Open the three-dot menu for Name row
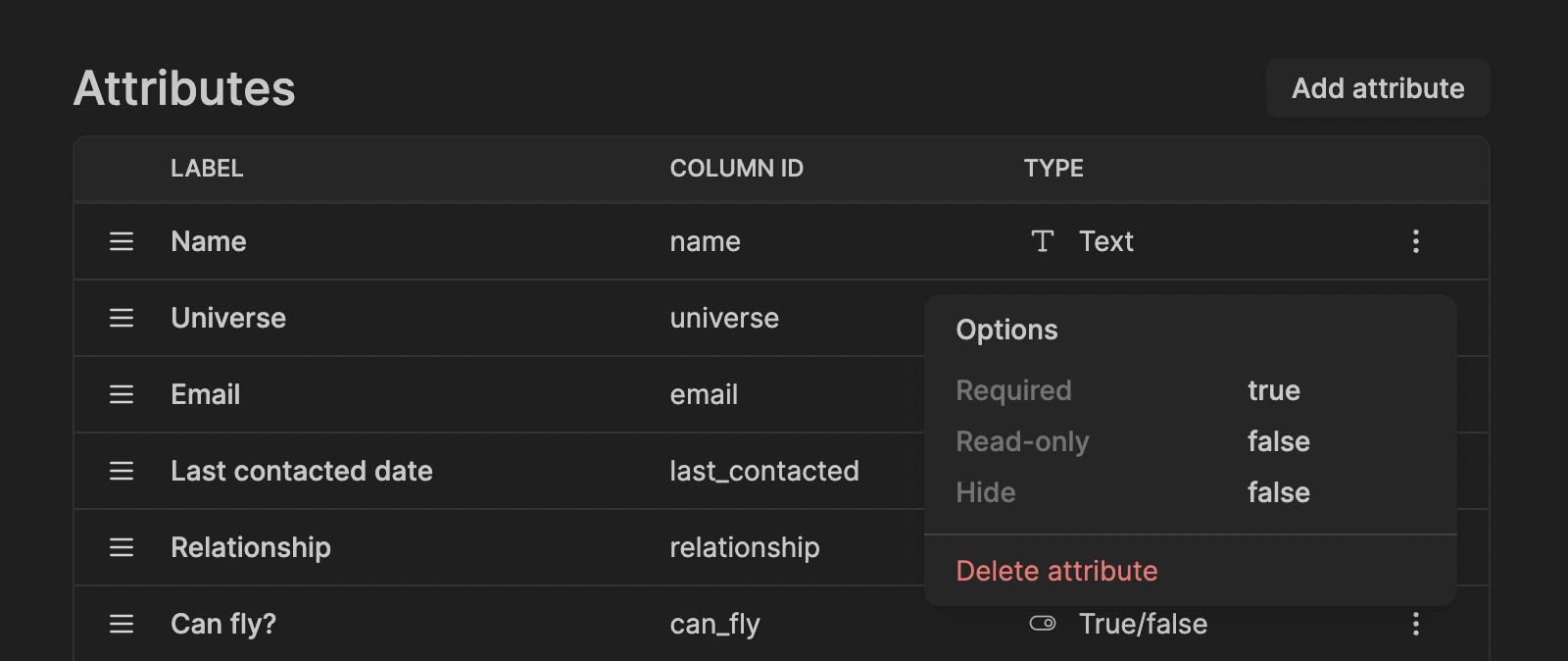Screen dimensions: 1568x661 (1416, 241)
